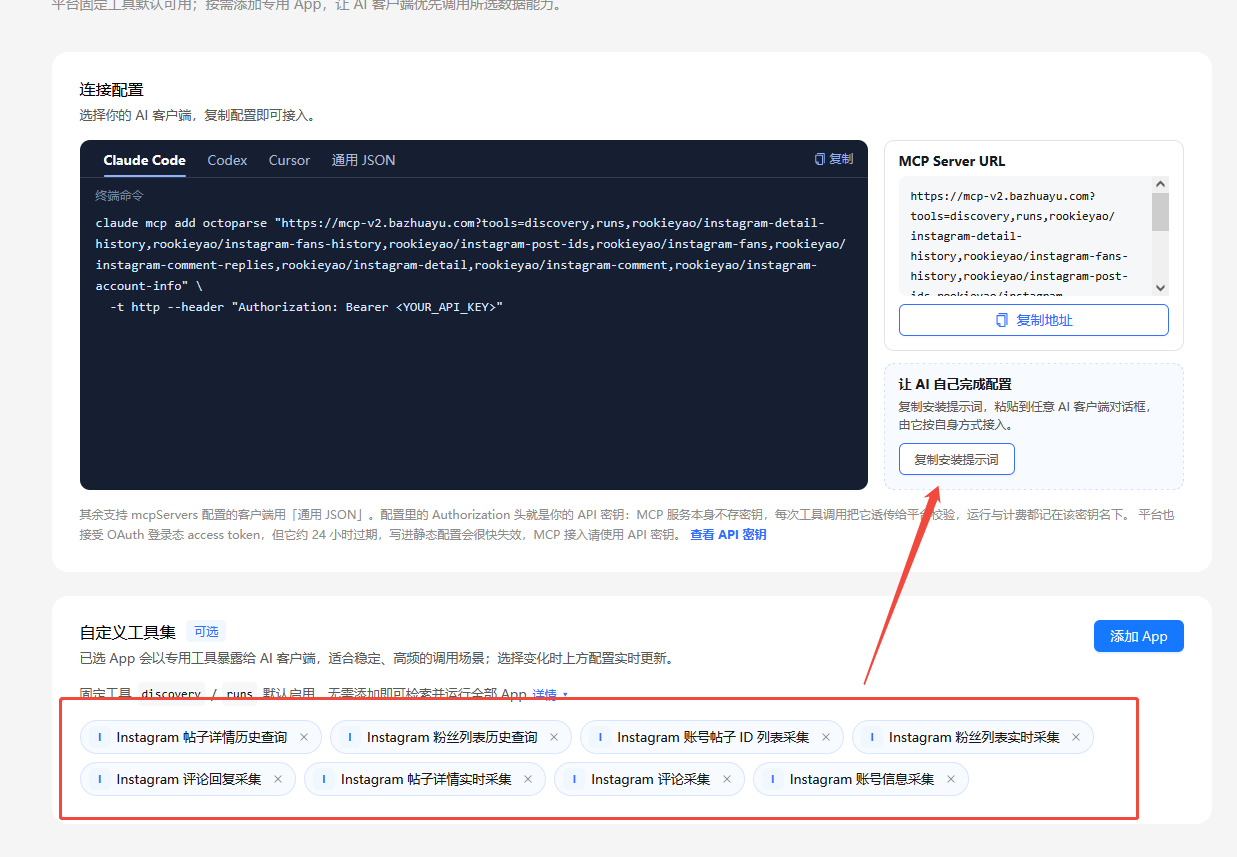Remove the Instagram 账号信息采集 chip
Image resolution: width=1237 pixels, height=857 pixels.
951,779
